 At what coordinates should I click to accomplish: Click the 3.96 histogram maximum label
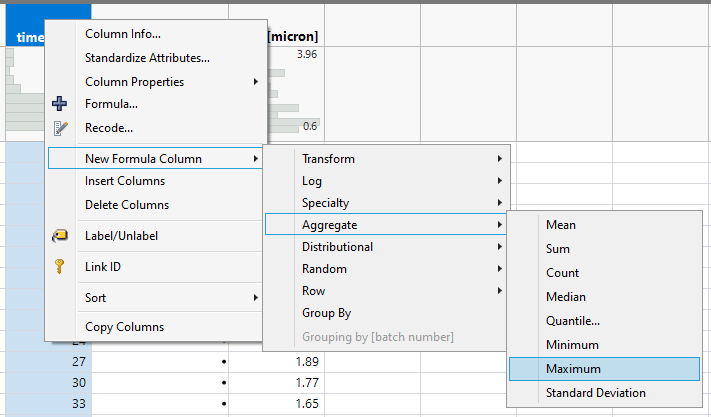307,54
